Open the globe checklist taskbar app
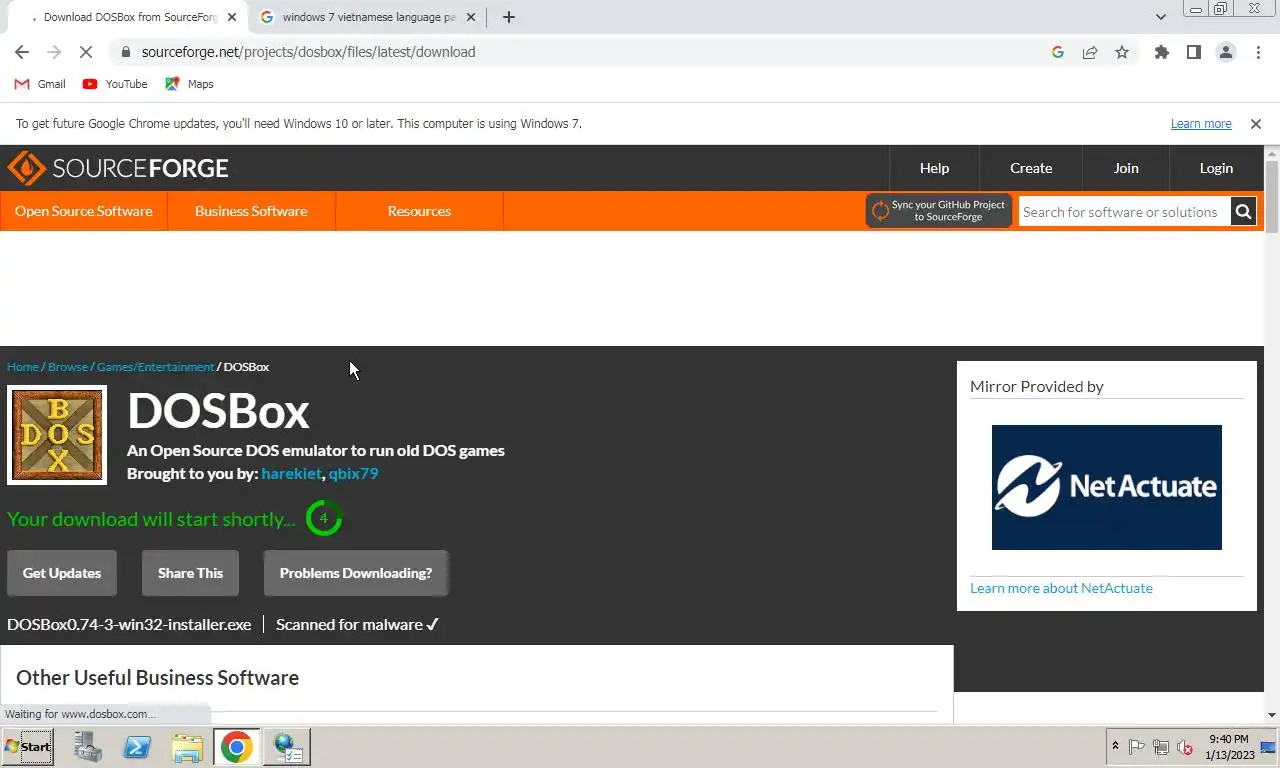 pyautogui.click(x=288, y=747)
